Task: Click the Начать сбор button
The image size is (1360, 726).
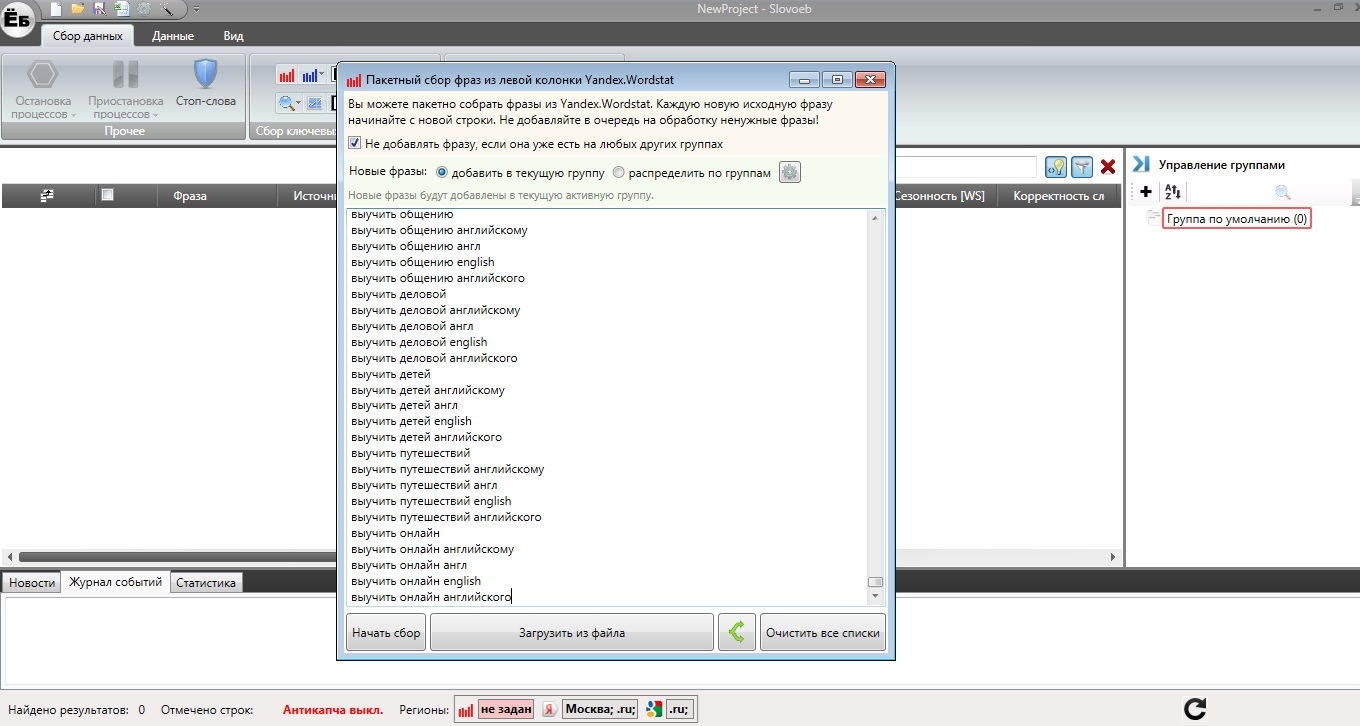Action: coord(386,633)
